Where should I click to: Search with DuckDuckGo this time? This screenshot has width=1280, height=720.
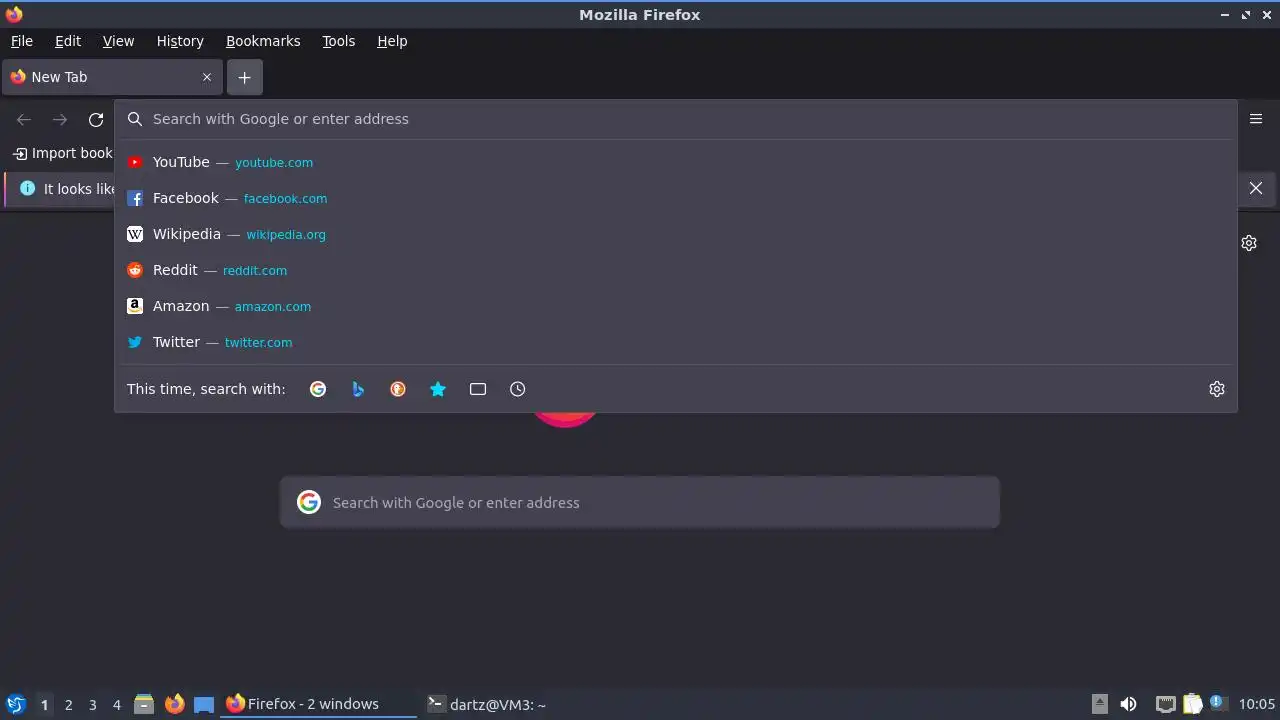tap(398, 389)
